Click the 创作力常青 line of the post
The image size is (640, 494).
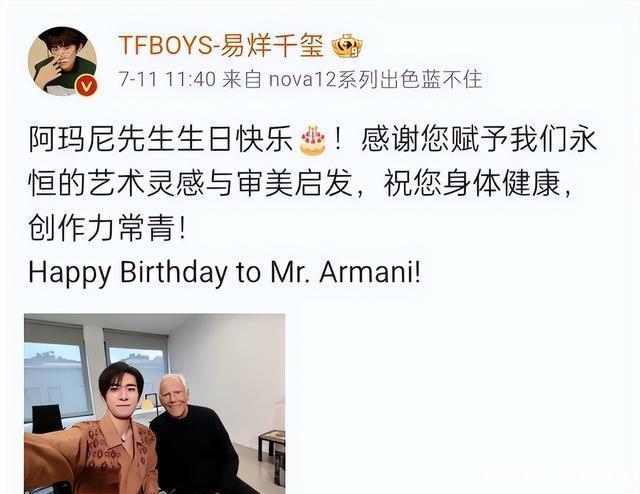pos(107,228)
